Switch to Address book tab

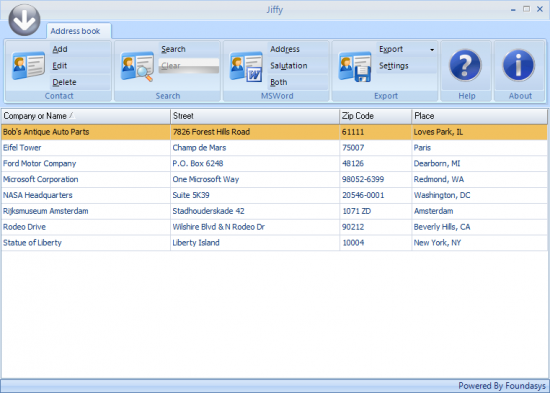79,31
